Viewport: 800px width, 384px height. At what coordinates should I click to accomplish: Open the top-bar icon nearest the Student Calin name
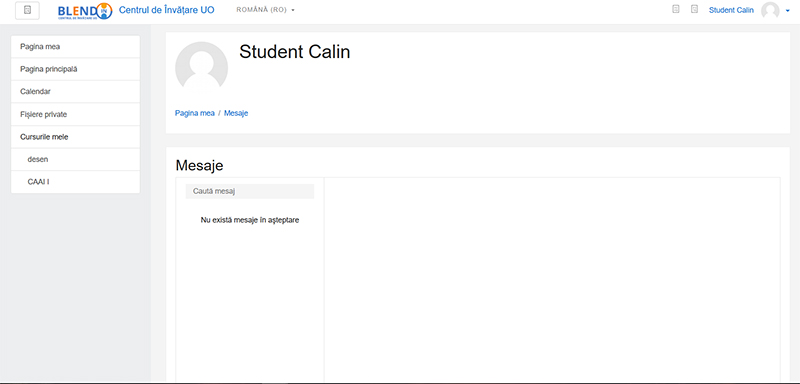[694, 9]
